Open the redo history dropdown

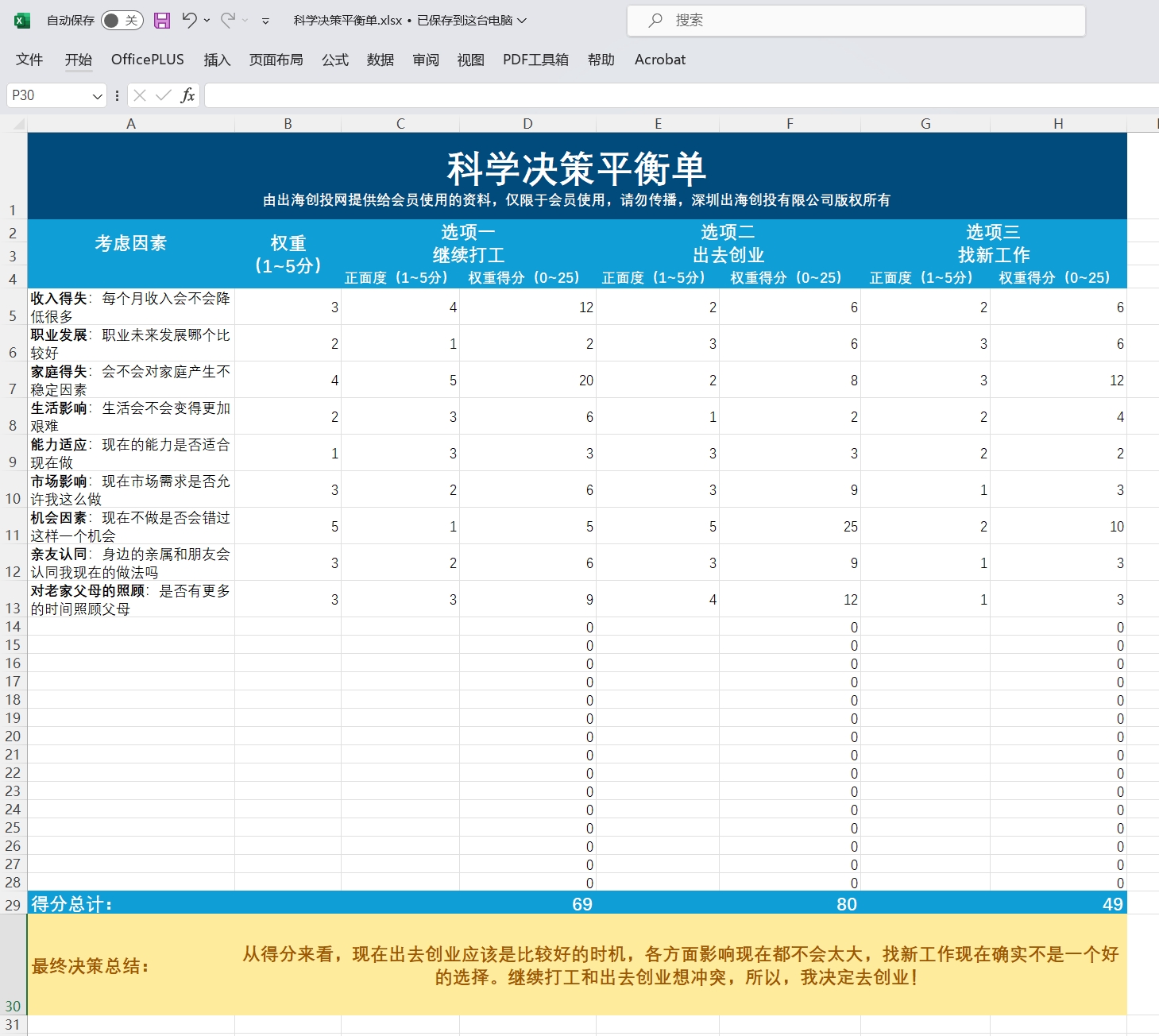pos(245,21)
